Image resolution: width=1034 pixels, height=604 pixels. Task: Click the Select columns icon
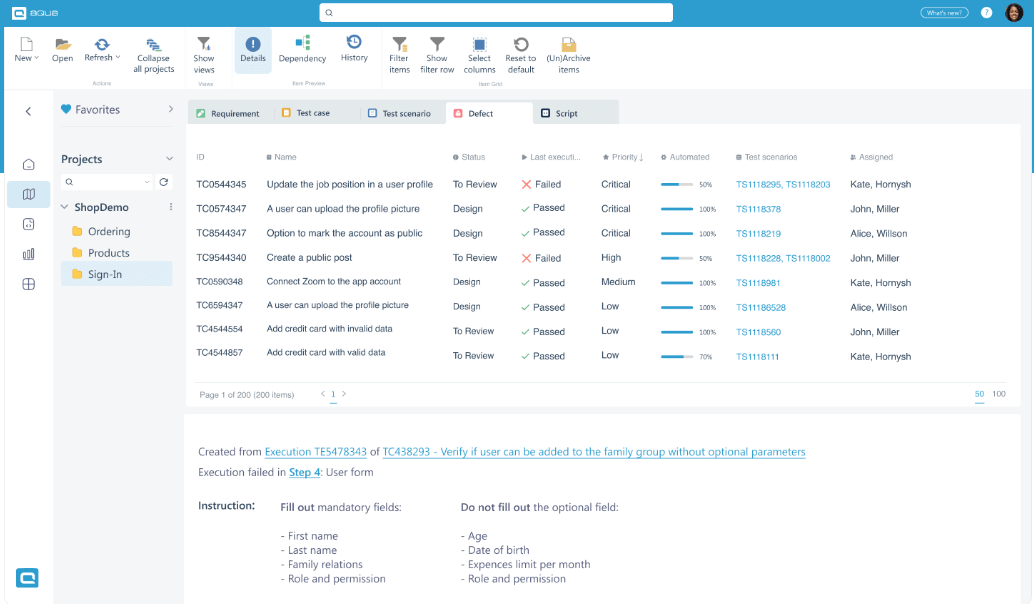pyautogui.click(x=478, y=51)
